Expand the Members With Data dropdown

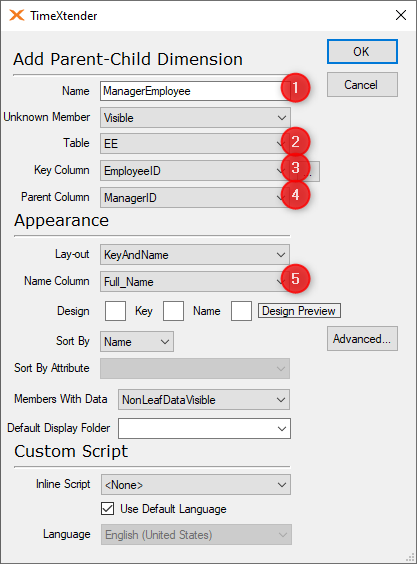204,400
